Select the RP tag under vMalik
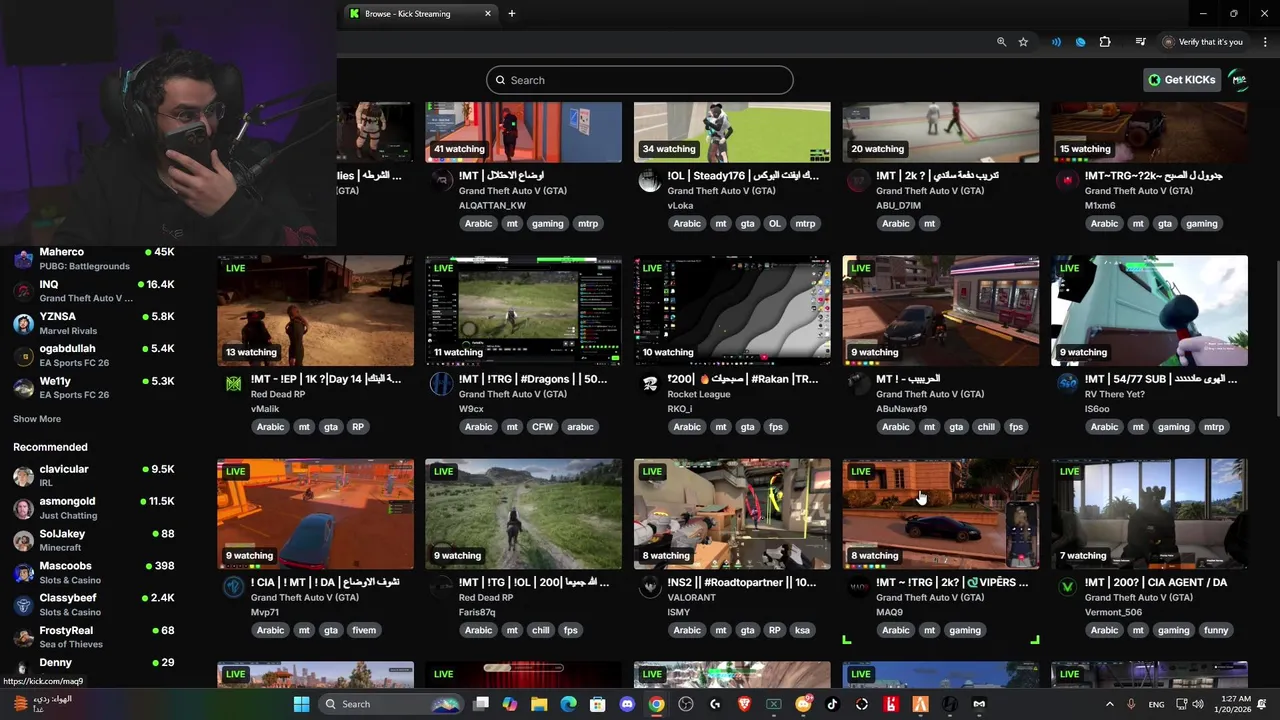Screen dimensions: 1280x720 tap(358, 427)
